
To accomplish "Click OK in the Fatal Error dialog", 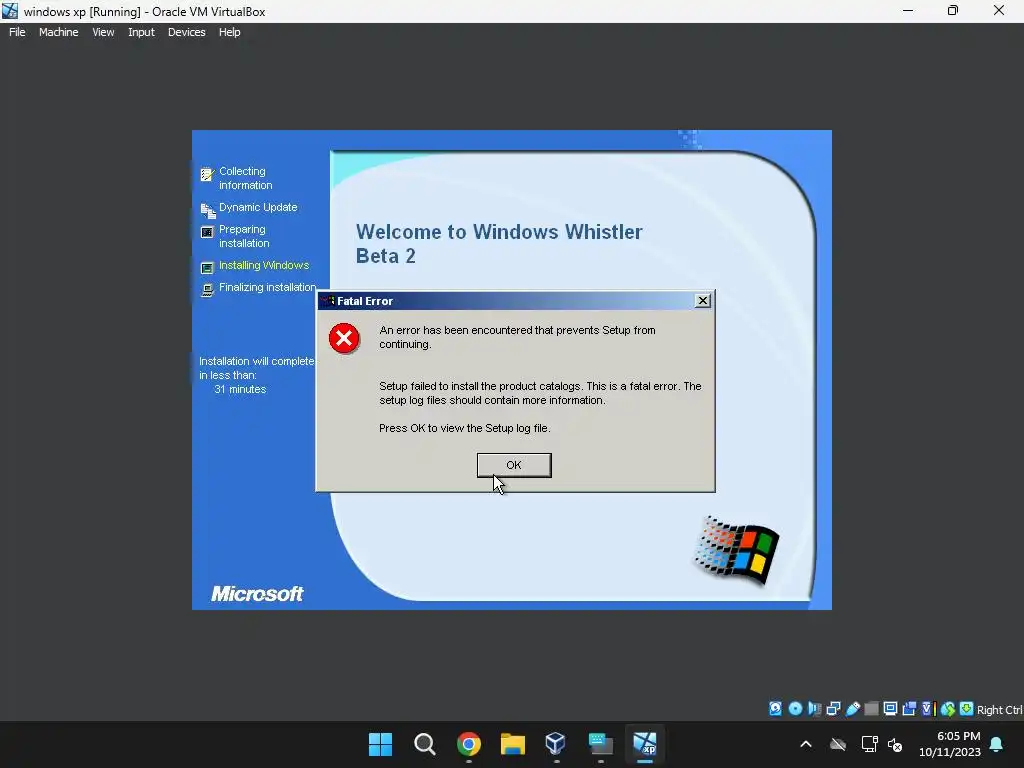I will pos(514,465).
